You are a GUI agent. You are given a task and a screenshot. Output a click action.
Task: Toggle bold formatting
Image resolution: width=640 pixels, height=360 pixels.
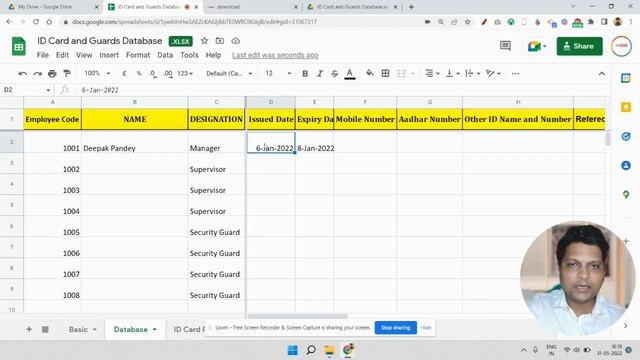(305, 73)
